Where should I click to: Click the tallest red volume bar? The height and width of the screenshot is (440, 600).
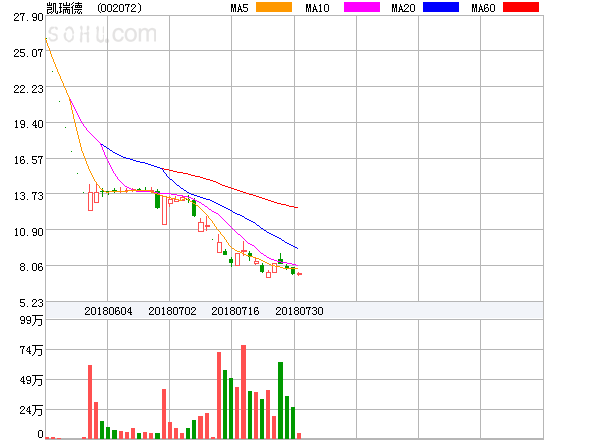tap(243, 392)
